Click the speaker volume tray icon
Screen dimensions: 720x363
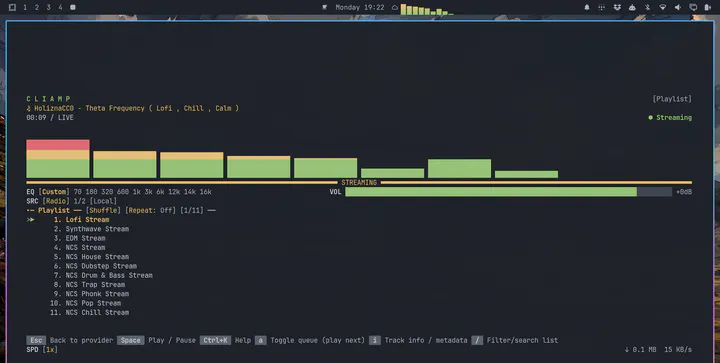(678, 7)
